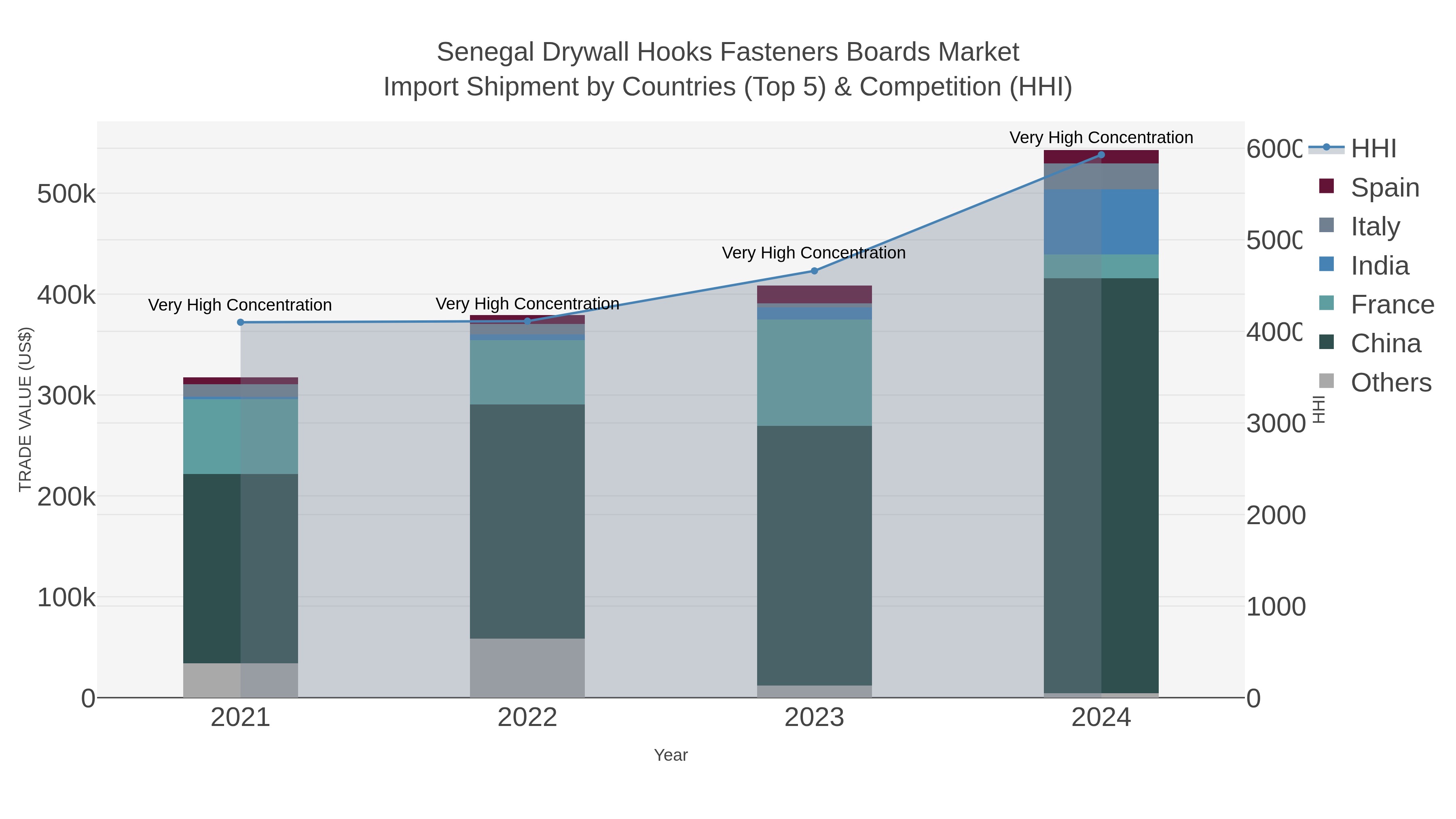Viewport: 1456px width, 819px height.
Task: Click the HHI line marker in legend
Action: click(1326, 147)
